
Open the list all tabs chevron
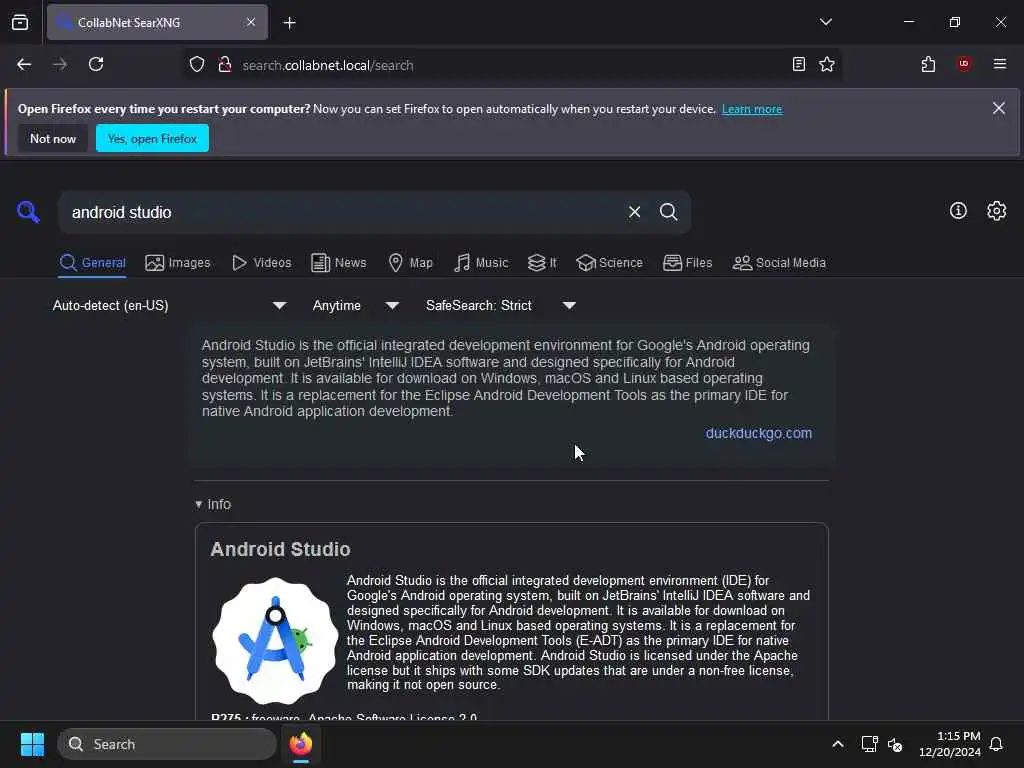click(825, 22)
